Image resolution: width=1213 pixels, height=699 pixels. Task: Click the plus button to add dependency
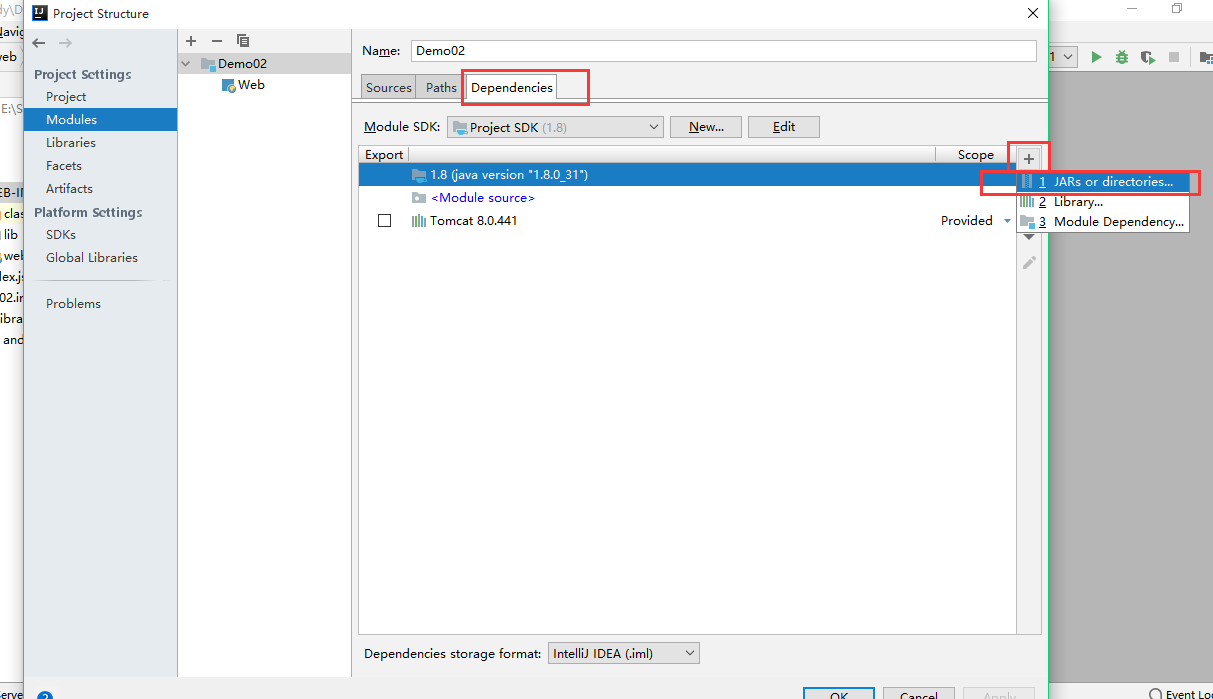1029,159
